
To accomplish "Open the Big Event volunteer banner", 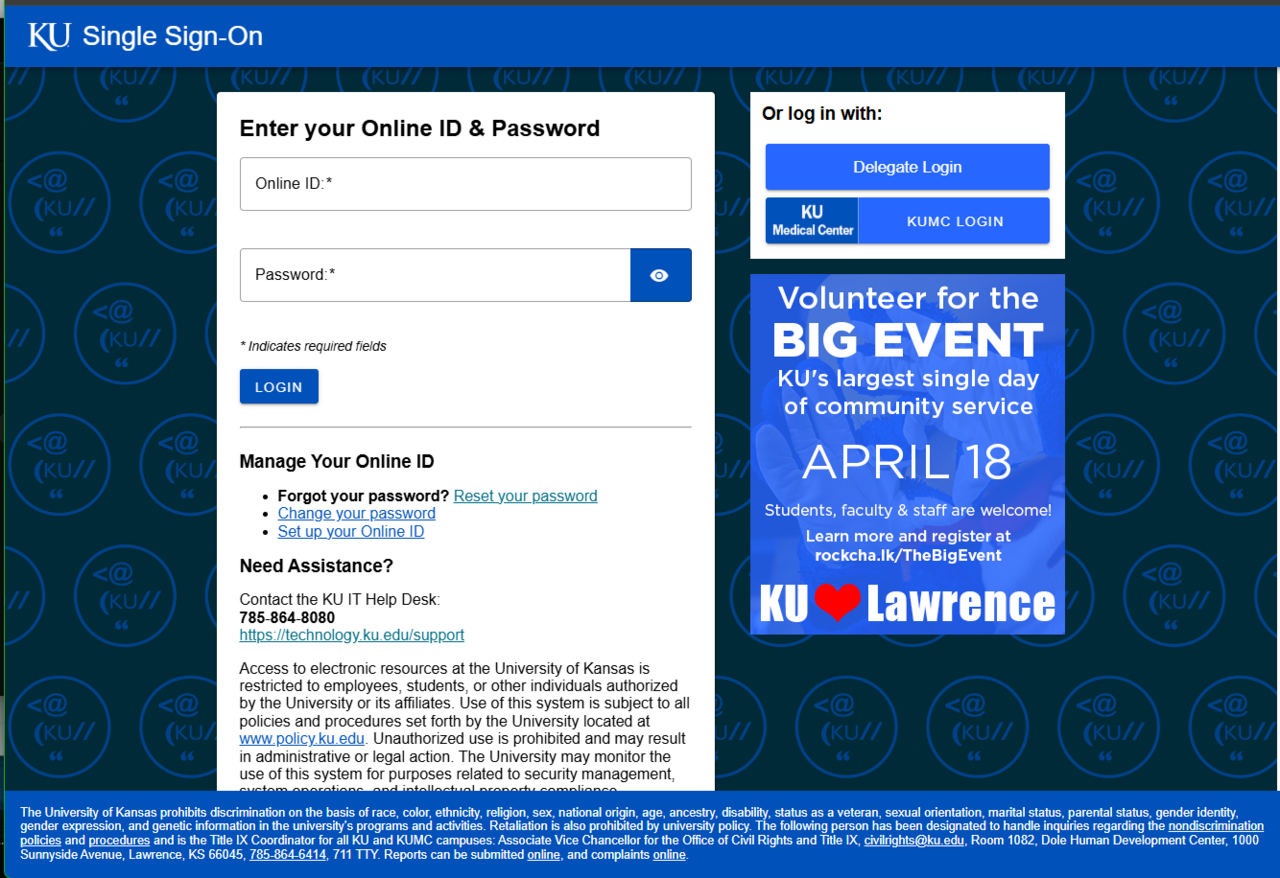I will point(907,454).
